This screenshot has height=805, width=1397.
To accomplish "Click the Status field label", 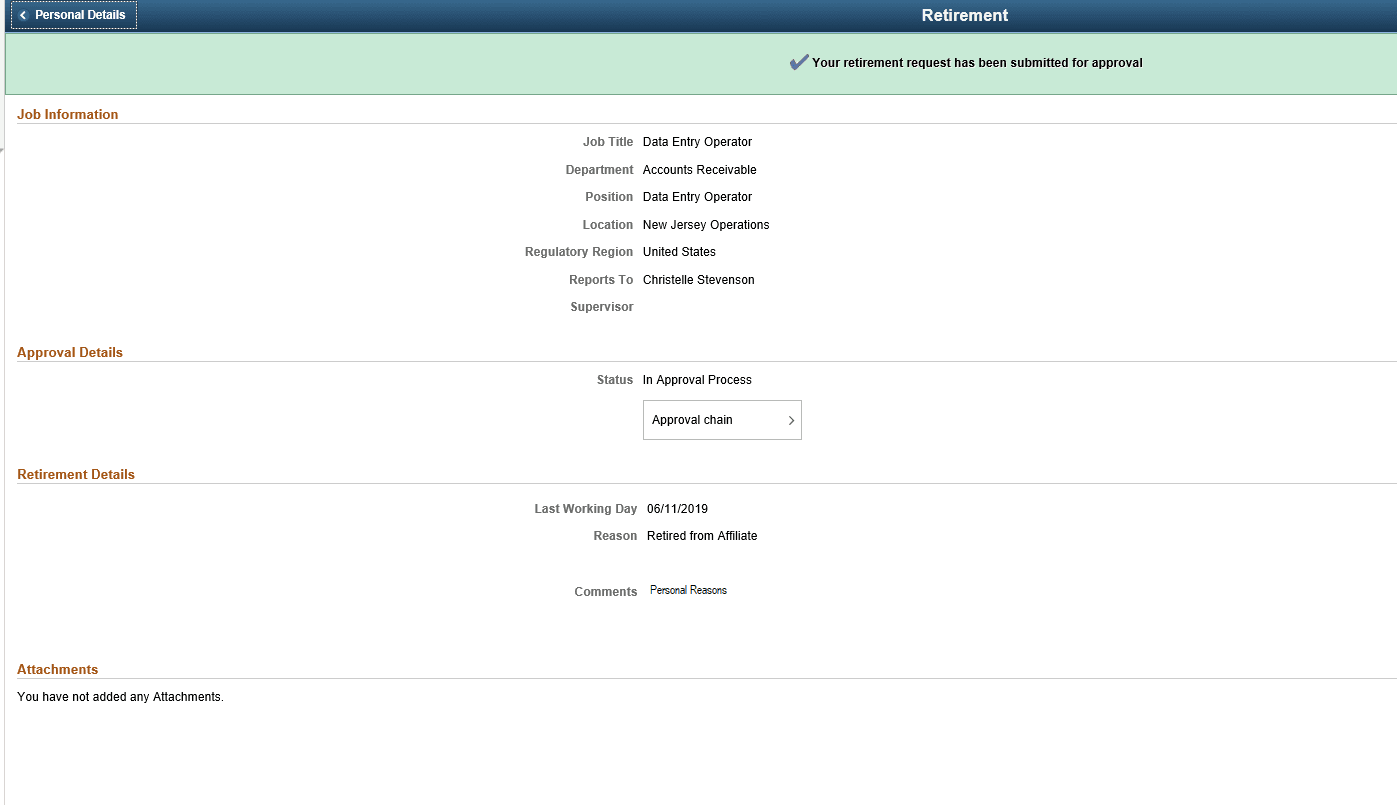I will [615, 380].
